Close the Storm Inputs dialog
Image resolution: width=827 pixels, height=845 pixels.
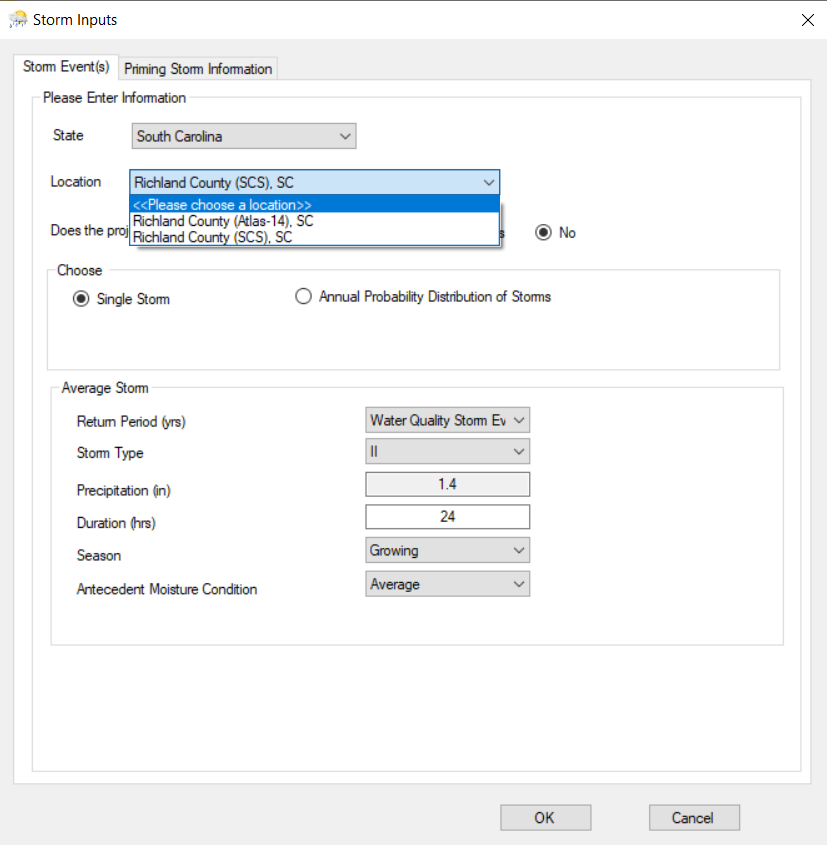pyautogui.click(x=807, y=20)
